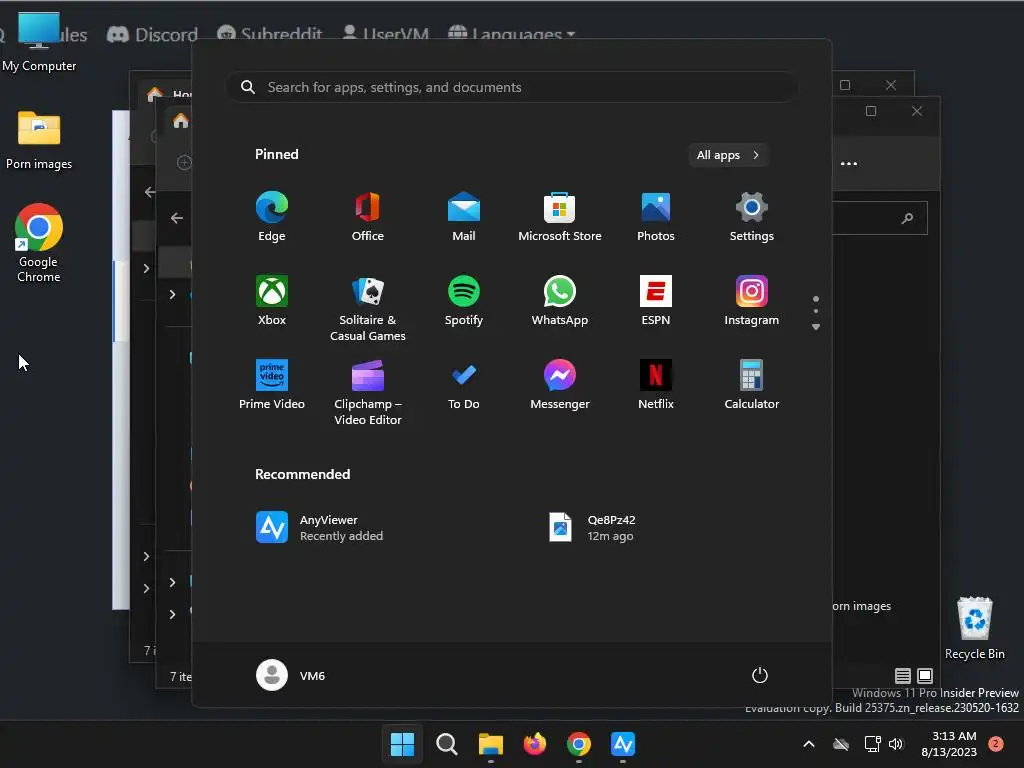Screen dimensions: 1024x768
Task: Launch the To Do app
Action: tap(464, 385)
